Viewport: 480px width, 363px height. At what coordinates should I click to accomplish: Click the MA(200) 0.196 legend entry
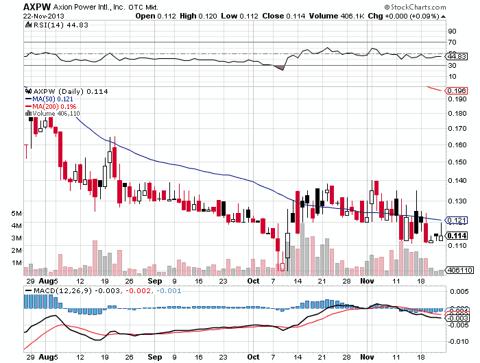[x=51, y=106]
